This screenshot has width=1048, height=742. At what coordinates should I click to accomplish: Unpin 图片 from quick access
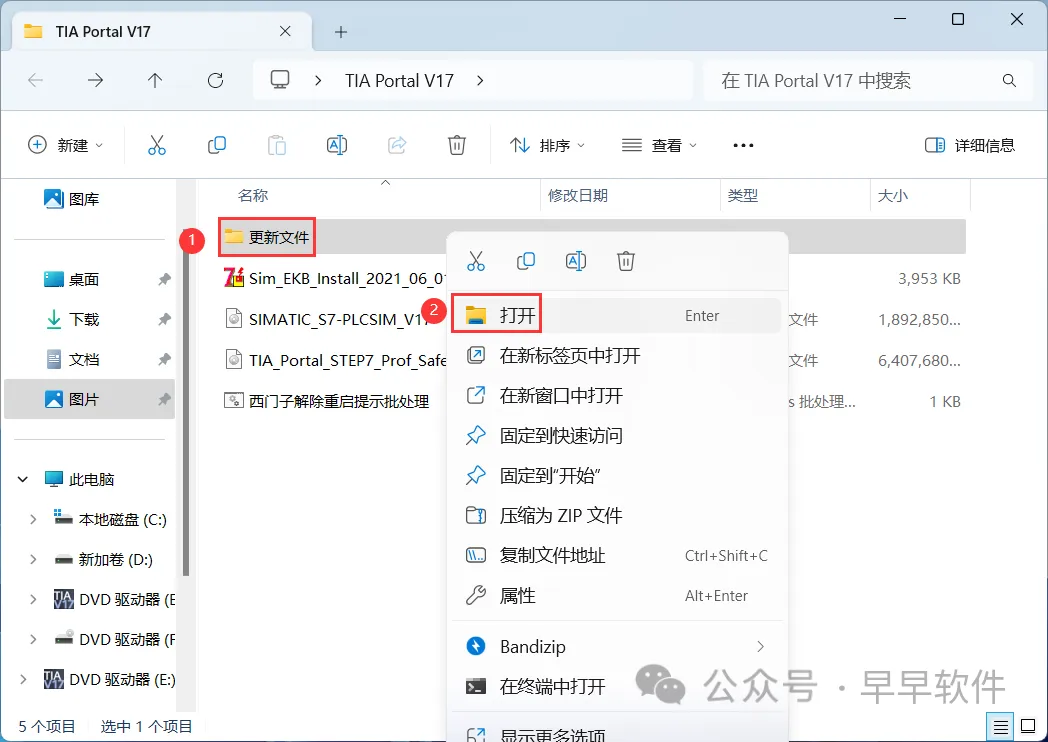click(x=164, y=400)
